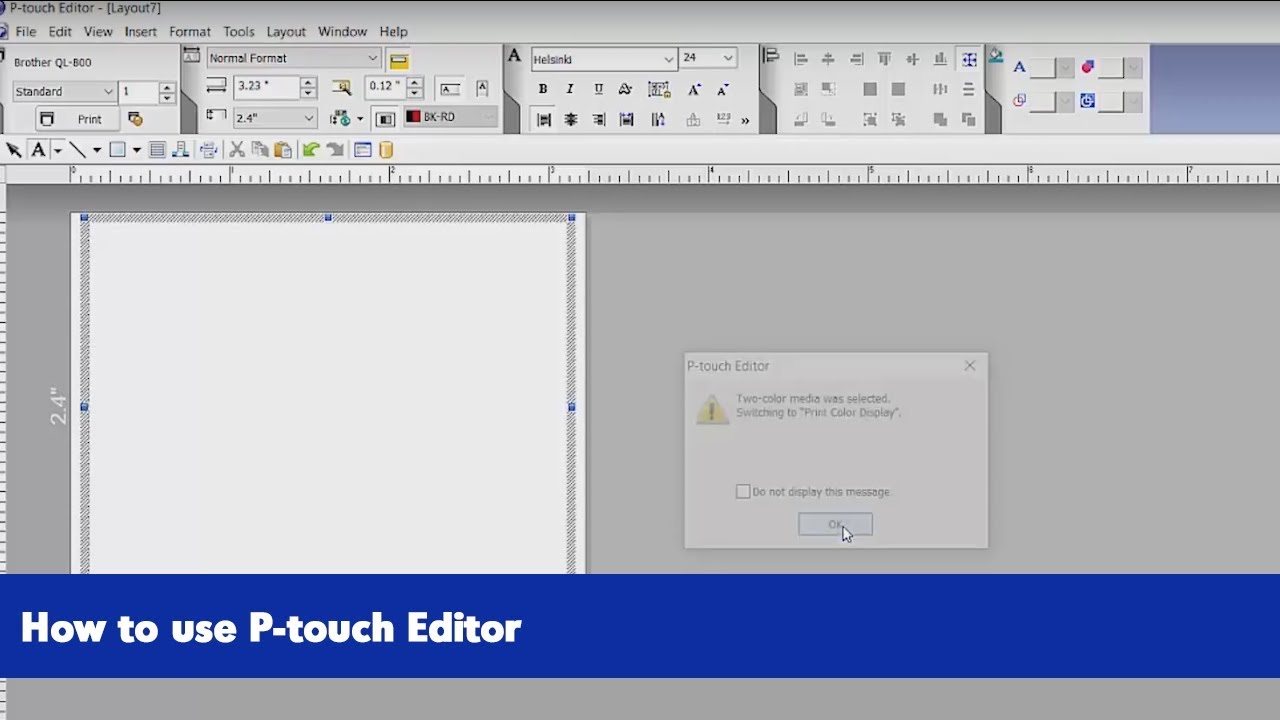Open the BK-RD color mode dropdown
The width and height of the screenshot is (1280, 720).
click(450, 117)
